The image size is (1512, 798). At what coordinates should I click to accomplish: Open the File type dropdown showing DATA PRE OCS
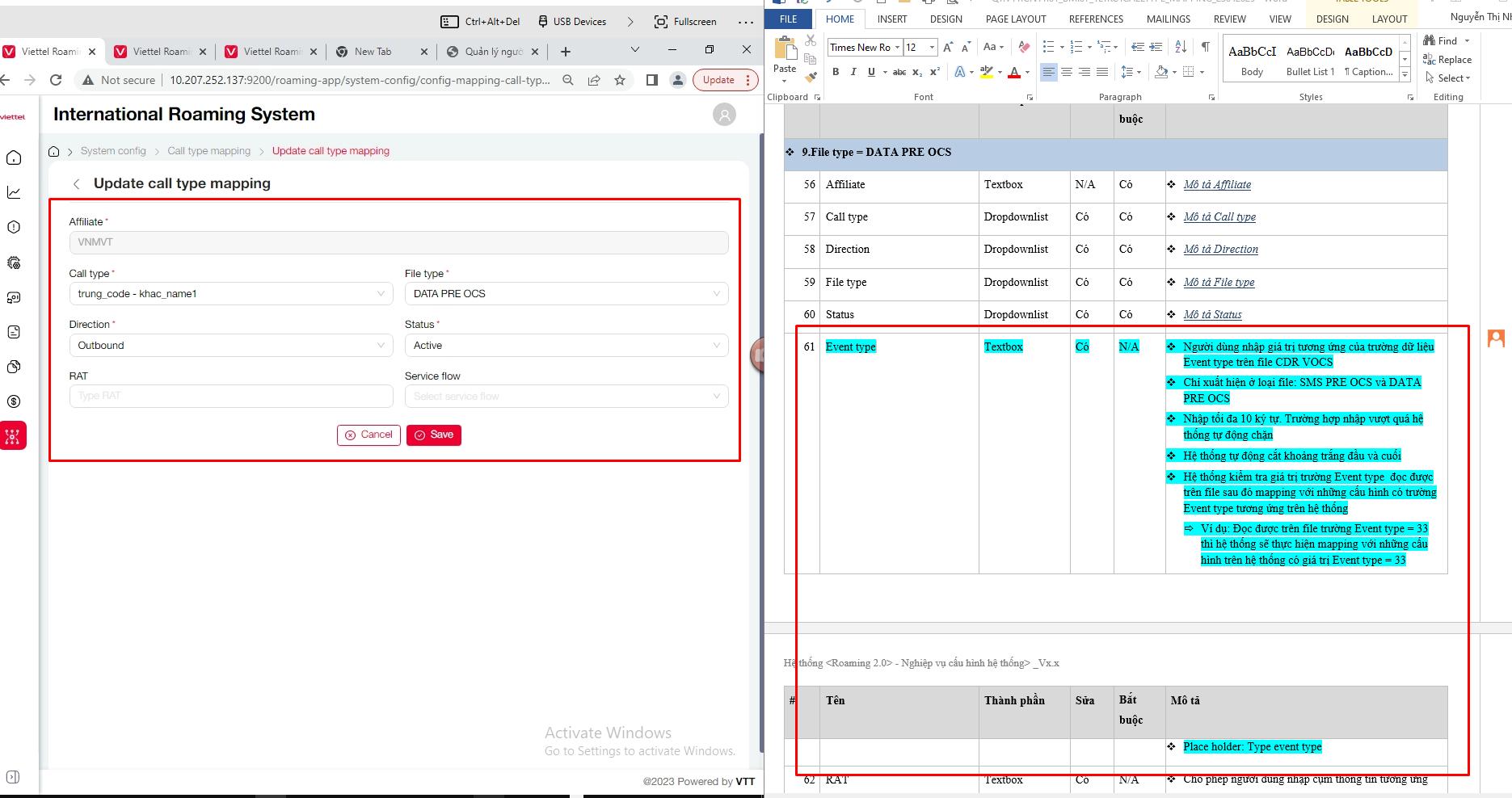[x=566, y=294]
